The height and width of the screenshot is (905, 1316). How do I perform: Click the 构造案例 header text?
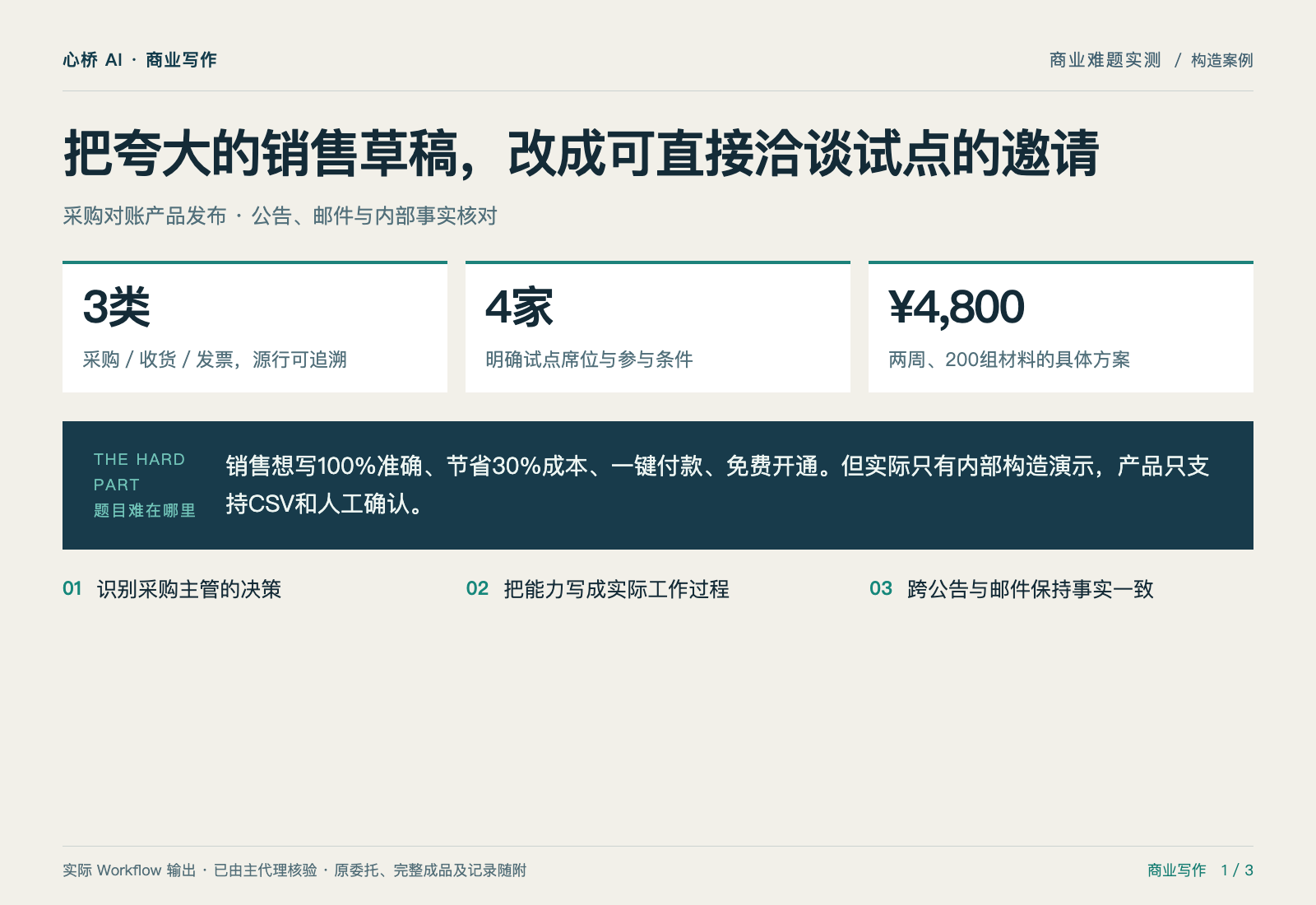(x=1221, y=60)
